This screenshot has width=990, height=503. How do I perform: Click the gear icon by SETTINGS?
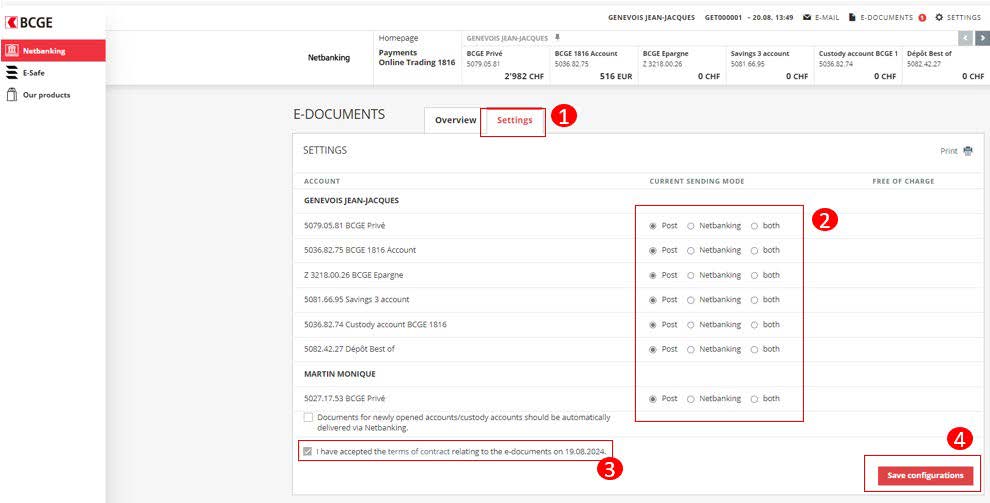939,18
